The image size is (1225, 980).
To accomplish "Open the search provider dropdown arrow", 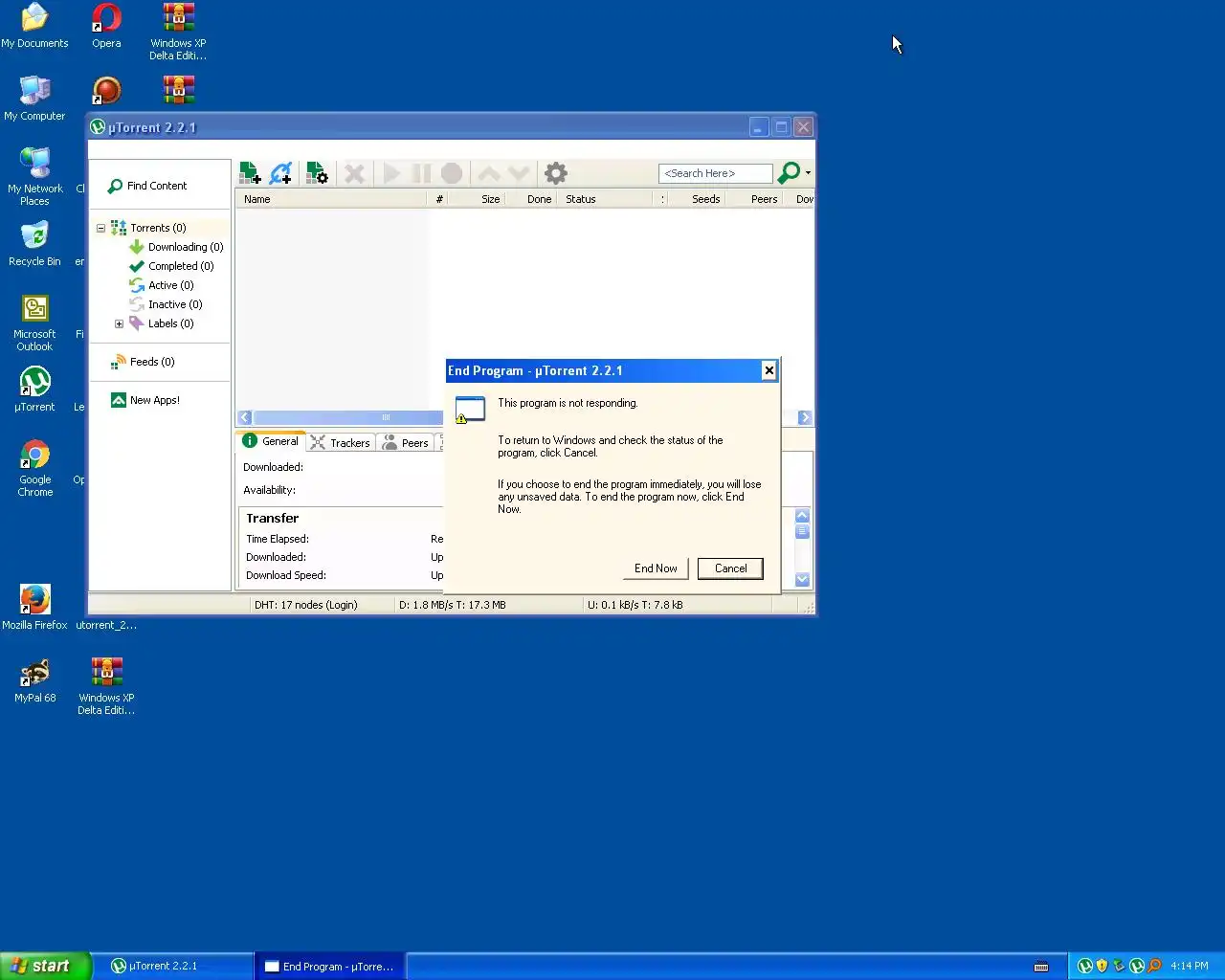I will point(809,173).
